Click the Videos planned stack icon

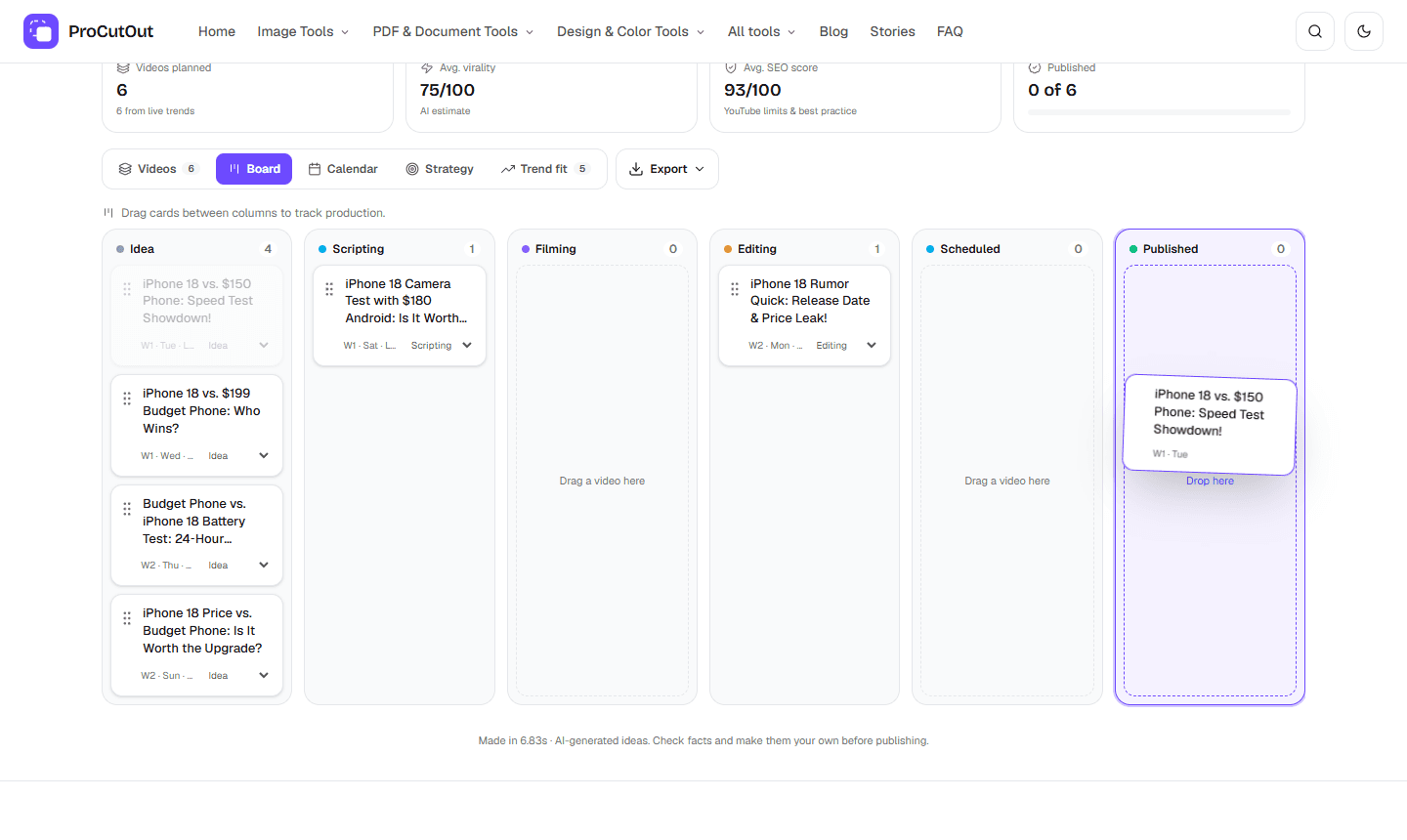point(123,67)
